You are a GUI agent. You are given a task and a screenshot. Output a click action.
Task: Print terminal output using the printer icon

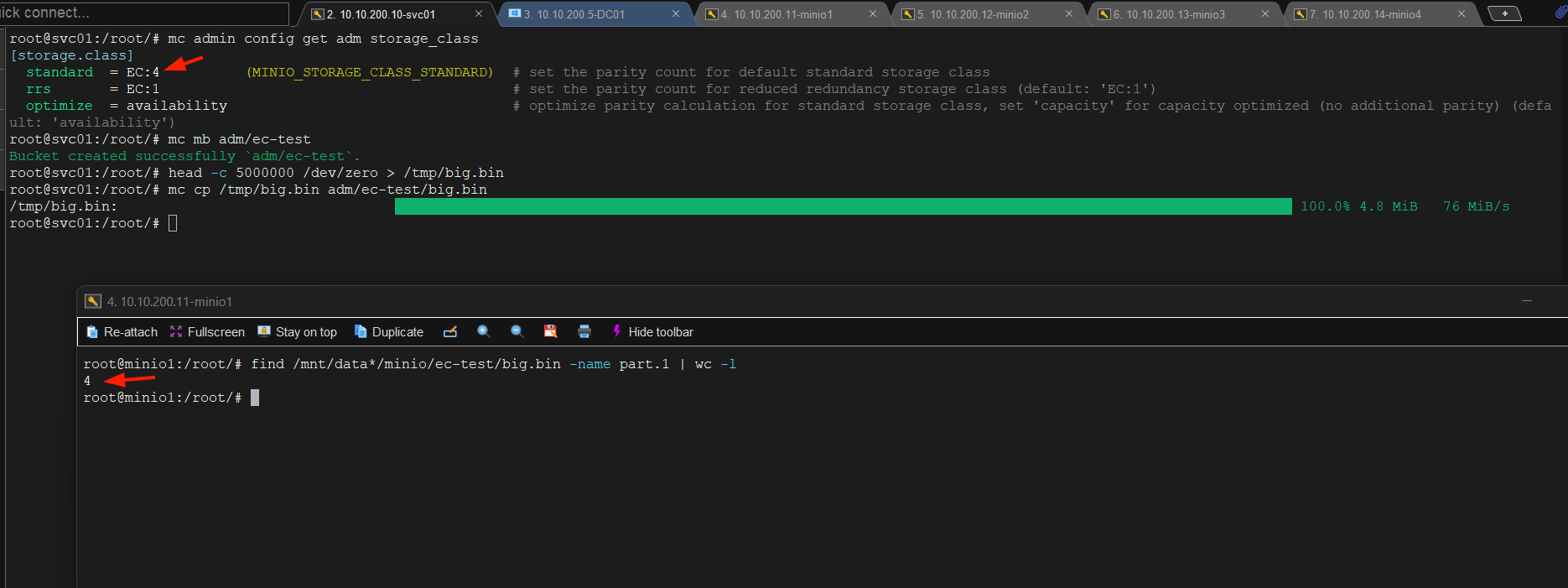584,332
